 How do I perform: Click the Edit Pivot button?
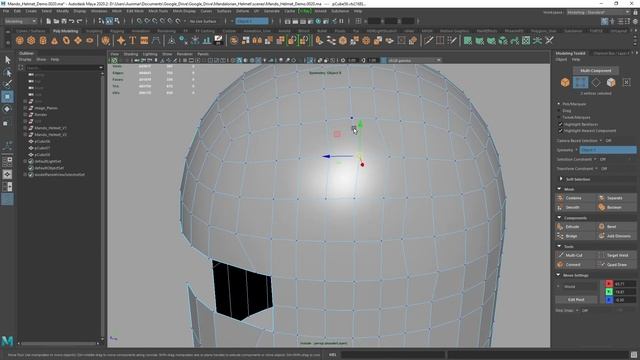576,300
